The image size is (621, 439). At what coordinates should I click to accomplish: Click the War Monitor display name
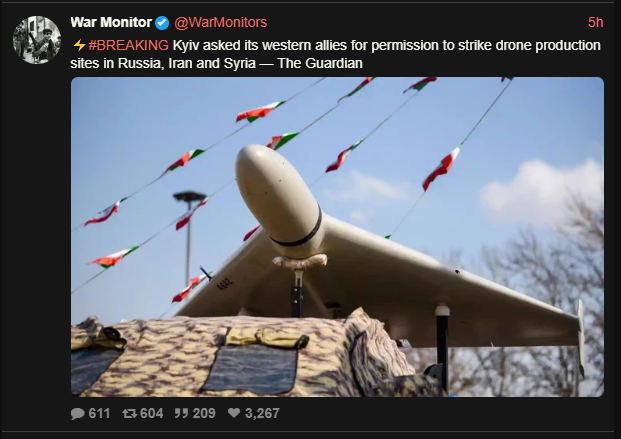(x=111, y=22)
